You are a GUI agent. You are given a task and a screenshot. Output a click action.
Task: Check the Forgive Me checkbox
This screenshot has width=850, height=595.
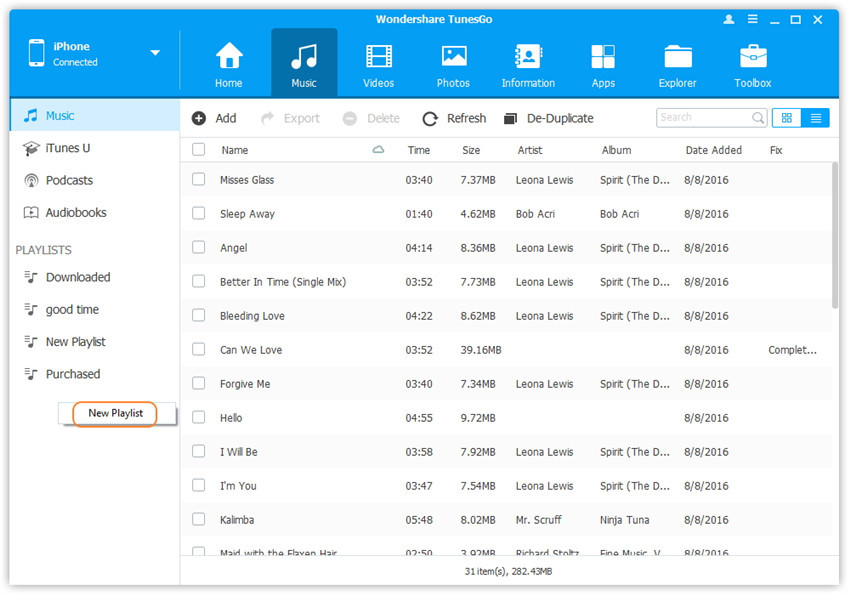point(199,384)
